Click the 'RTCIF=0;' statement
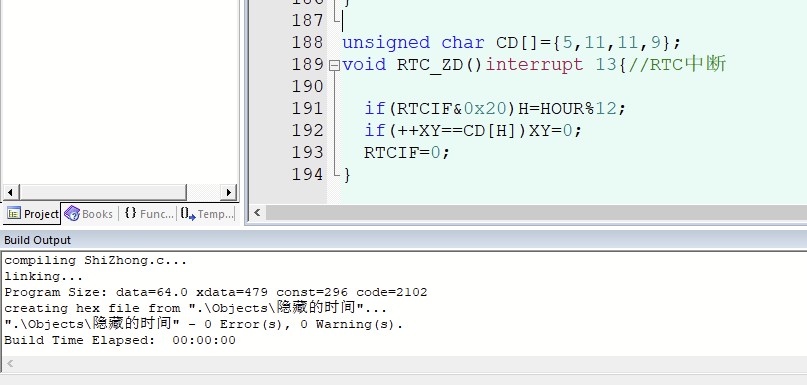This screenshot has width=807, height=385. (x=407, y=153)
